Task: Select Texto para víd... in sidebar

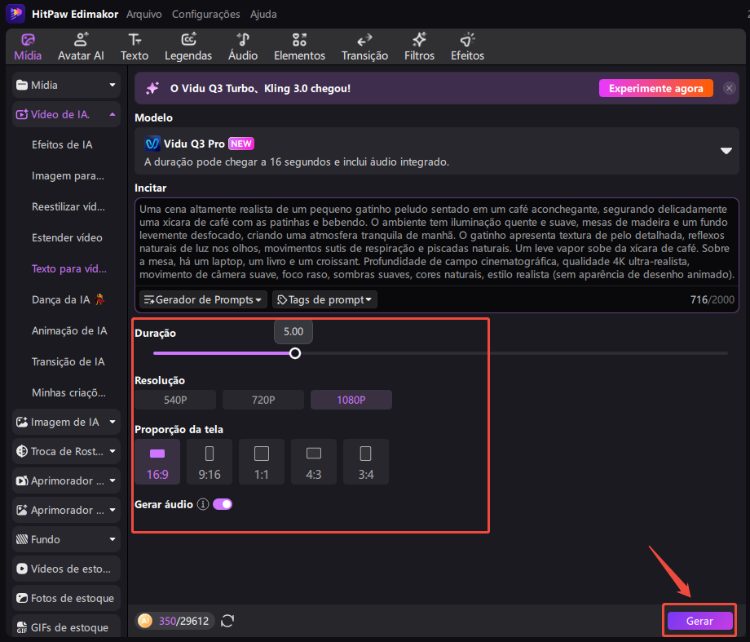Action: pos(69,268)
